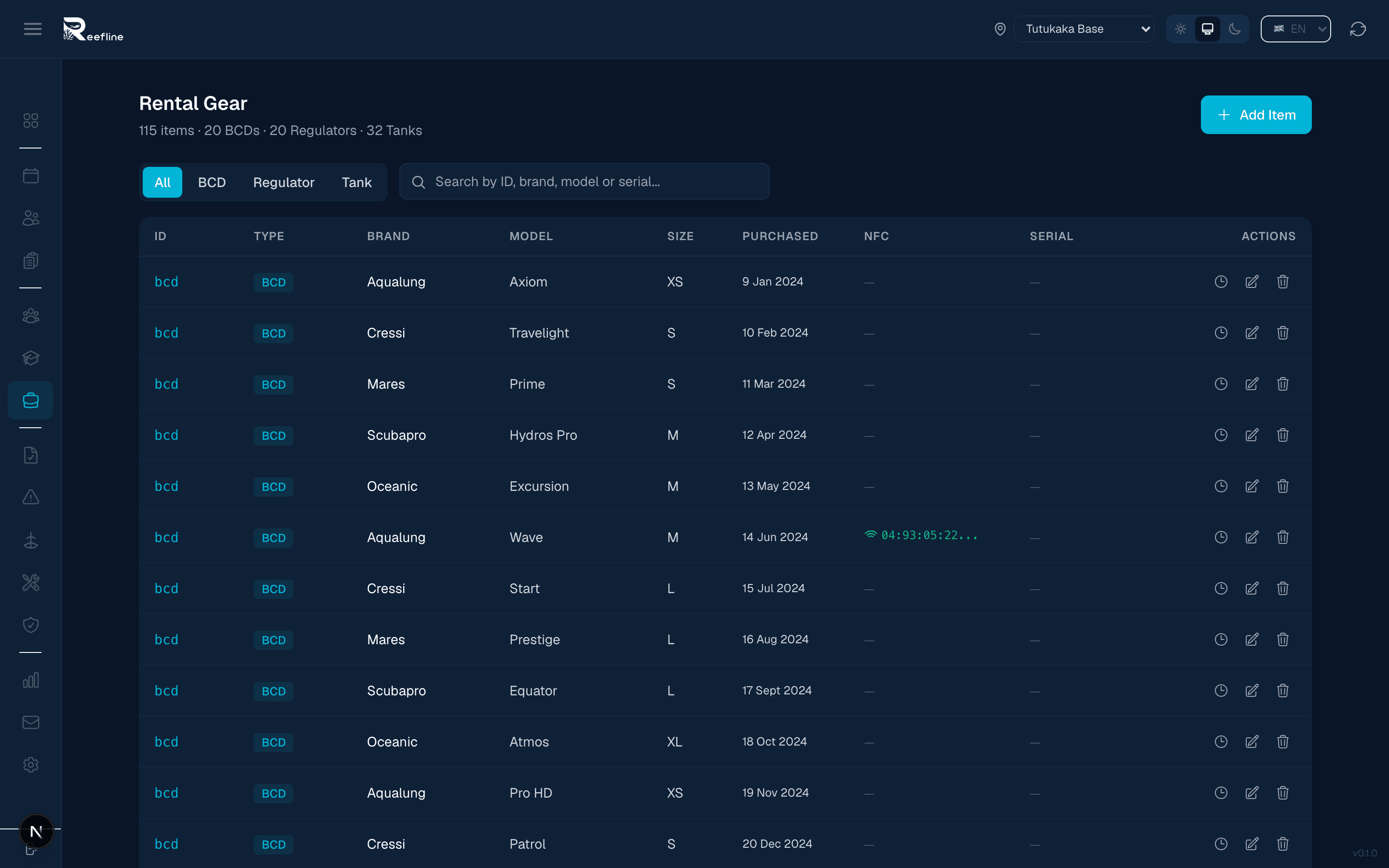Click the location pin icon
This screenshot has height=868, width=1389.
tap(1000, 29)
